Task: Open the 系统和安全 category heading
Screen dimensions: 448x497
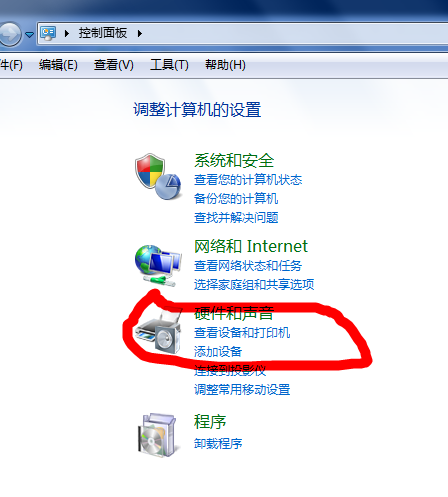Action: pyautogui.click(x=234, y=161)
